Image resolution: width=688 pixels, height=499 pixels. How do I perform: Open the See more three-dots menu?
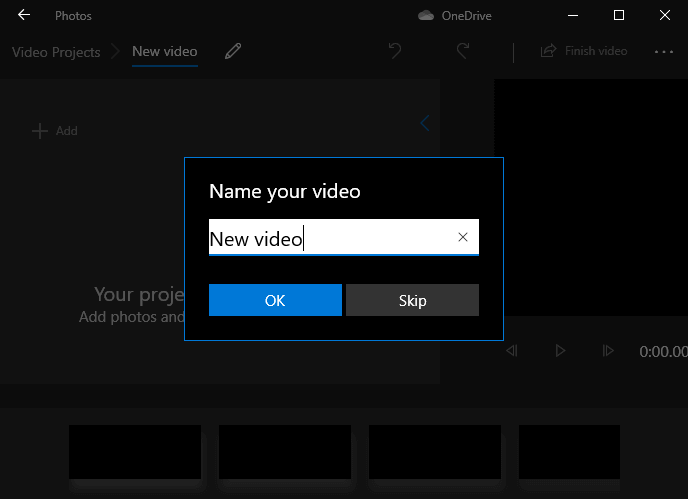coord(664,51)
